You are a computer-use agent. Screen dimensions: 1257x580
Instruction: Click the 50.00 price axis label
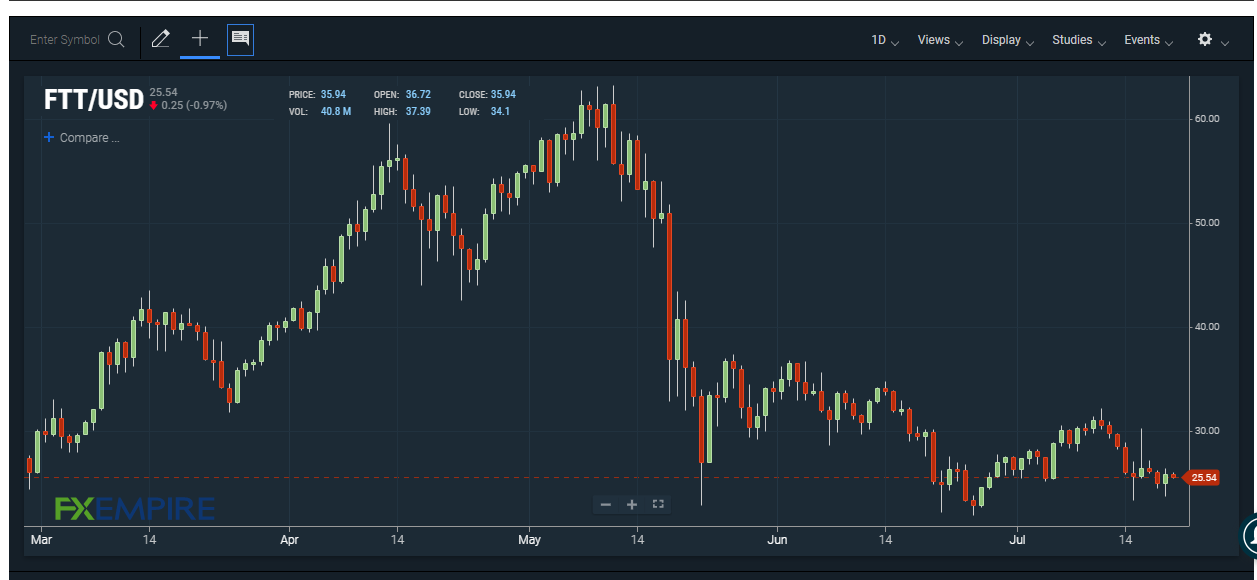coord(1207,223)
